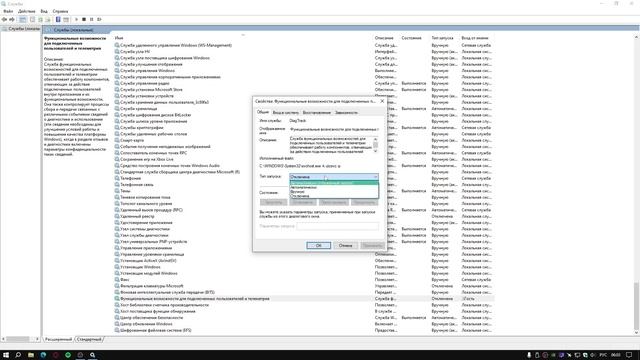Switch to the Восстановление tab
The image size is (640, 360).
[316, 112]
